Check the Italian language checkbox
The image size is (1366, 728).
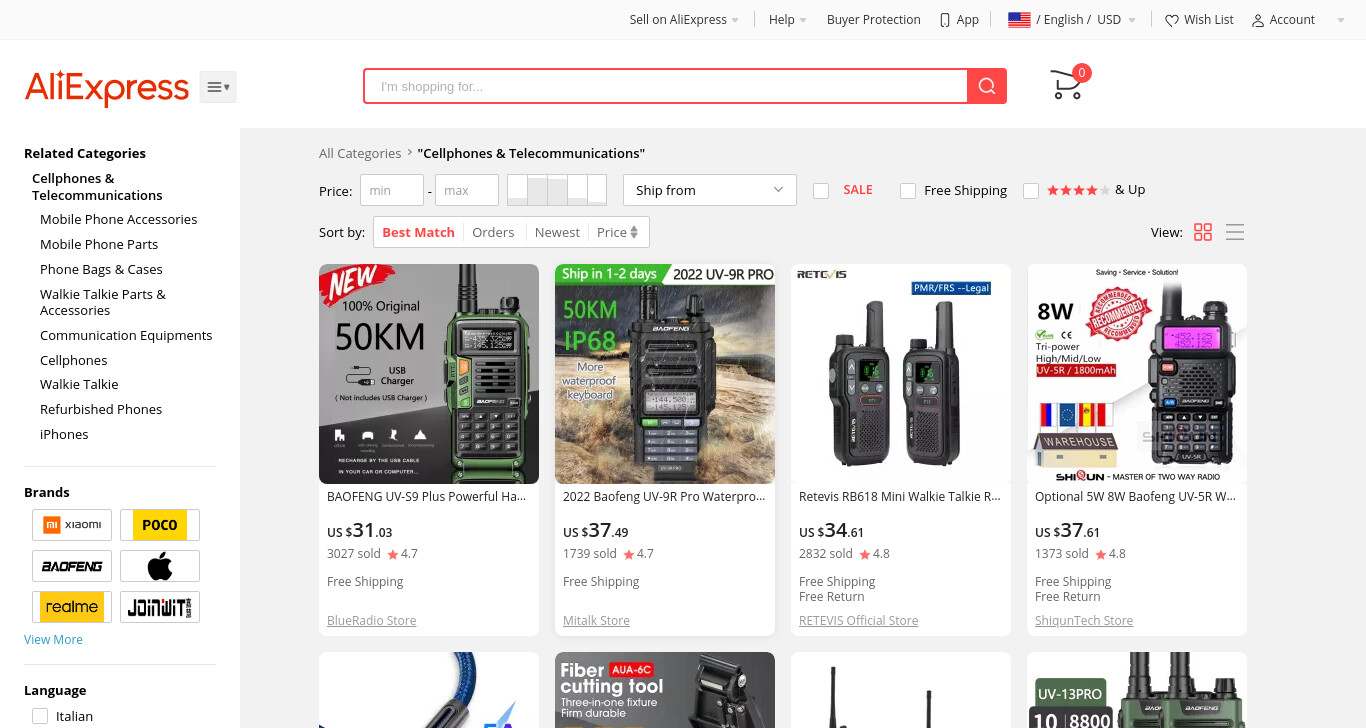click(x=40, y=716)
